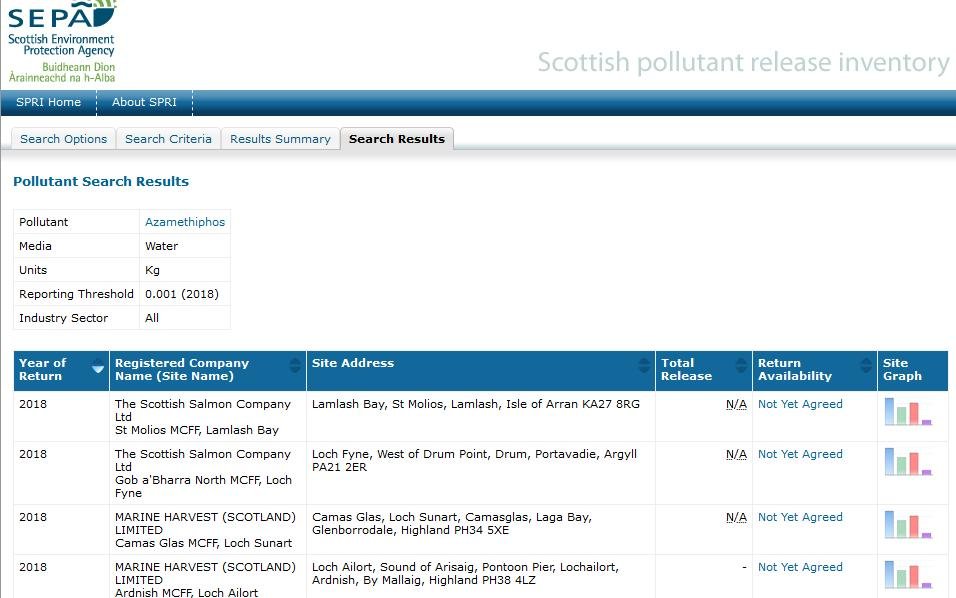Click N/A release for Loch Fyne row

[735, 454]
